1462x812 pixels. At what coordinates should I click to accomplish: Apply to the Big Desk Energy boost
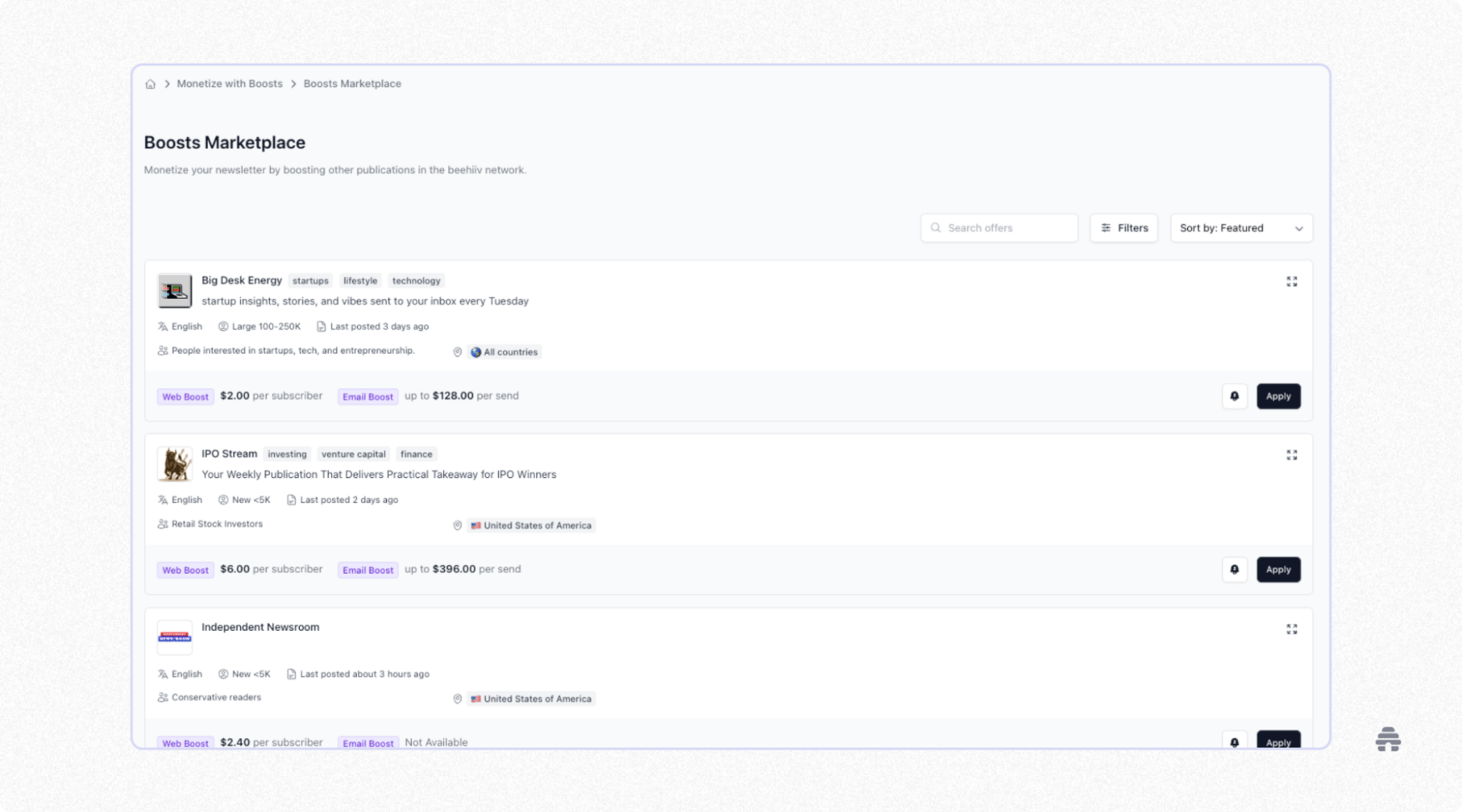pyautogui.click(x=1278, y=396)
